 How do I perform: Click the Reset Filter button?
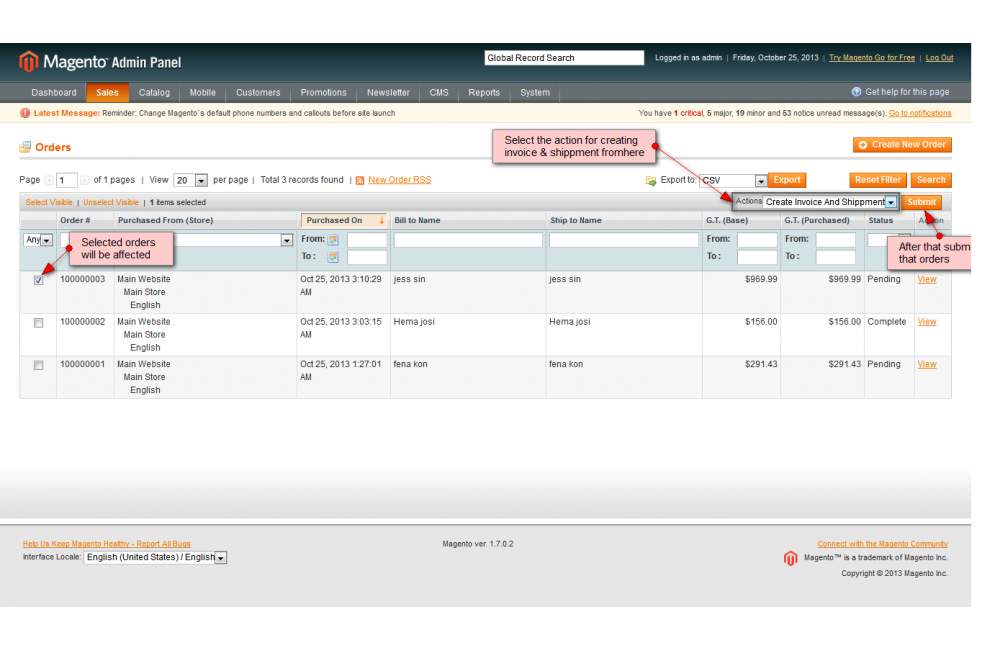(x=878, y=181)
